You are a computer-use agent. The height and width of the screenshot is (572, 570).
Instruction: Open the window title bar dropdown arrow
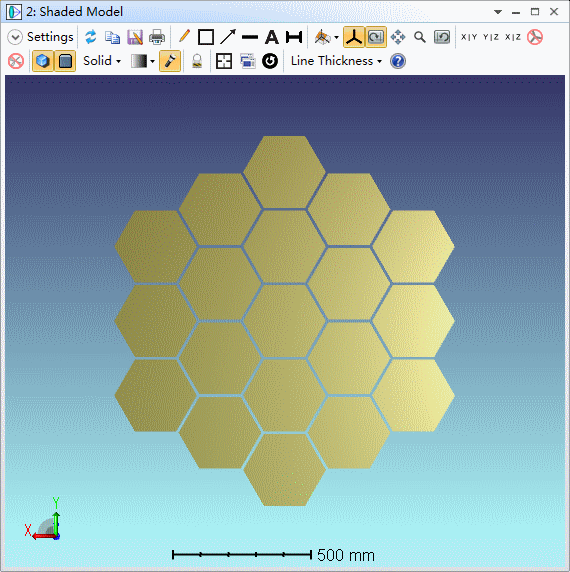[x=498, y=12]
